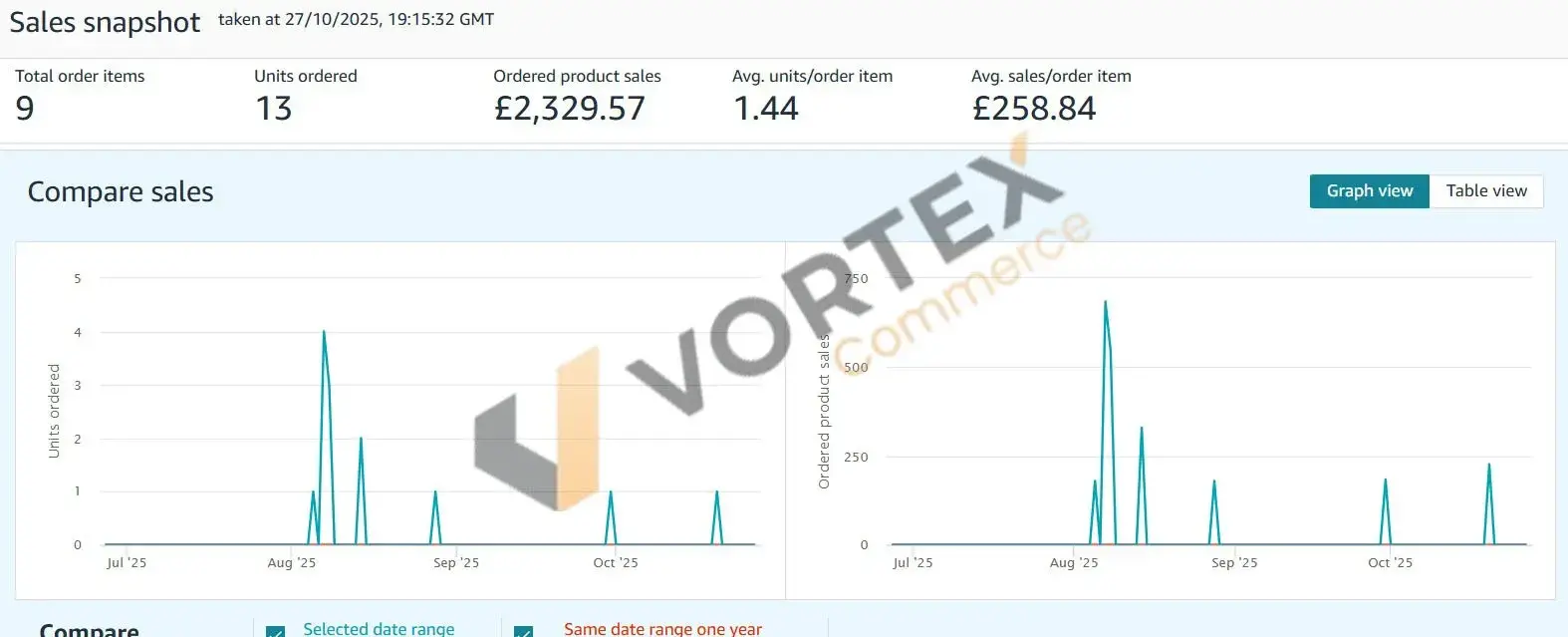Switch to Table view
The image size is (1568, 637).
1485,191
